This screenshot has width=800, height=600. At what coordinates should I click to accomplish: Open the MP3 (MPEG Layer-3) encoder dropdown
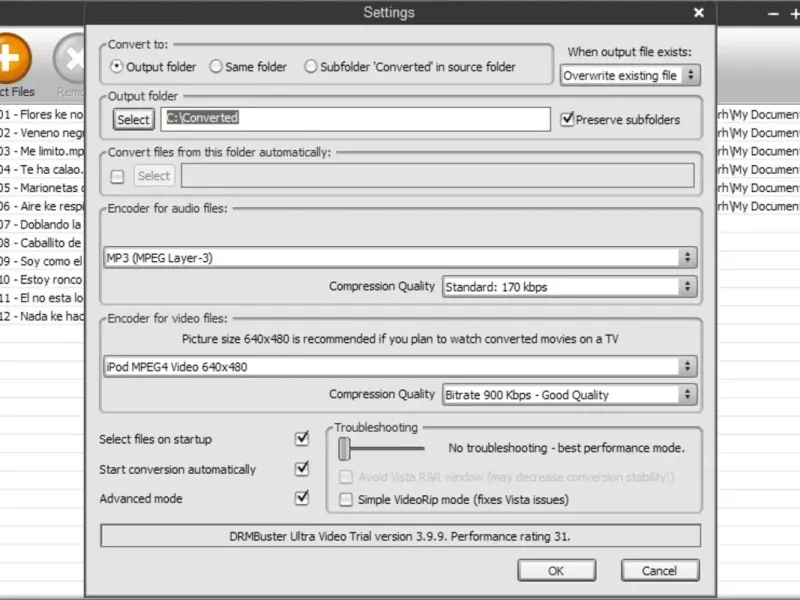click(x=400, y=258)
